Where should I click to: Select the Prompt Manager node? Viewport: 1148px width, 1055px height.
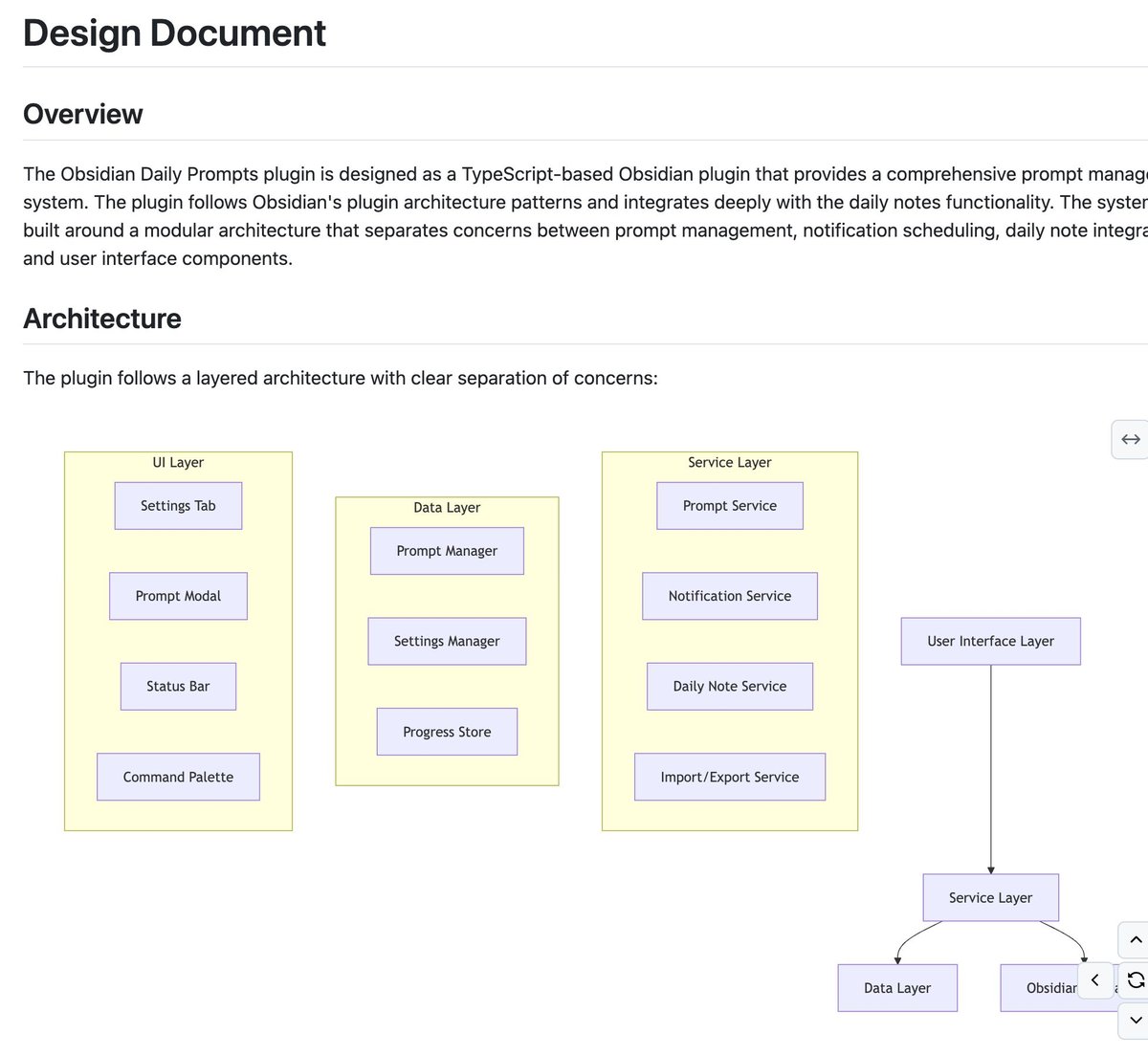click(x=447, y=551)
